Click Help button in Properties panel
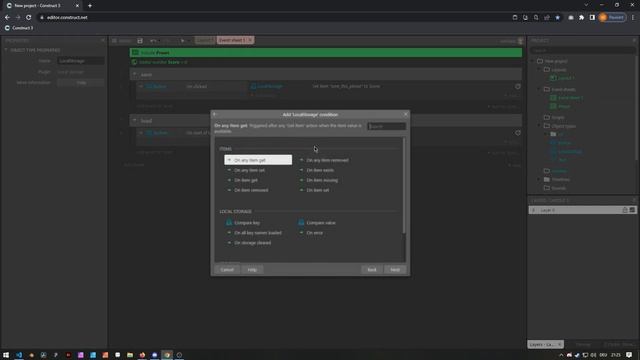The height and width of the screenshot is (360, 640). [81, 83]
